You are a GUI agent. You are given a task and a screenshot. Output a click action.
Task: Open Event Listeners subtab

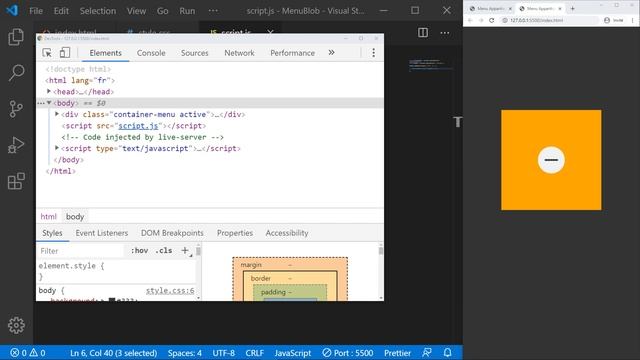tap(102, 233)
